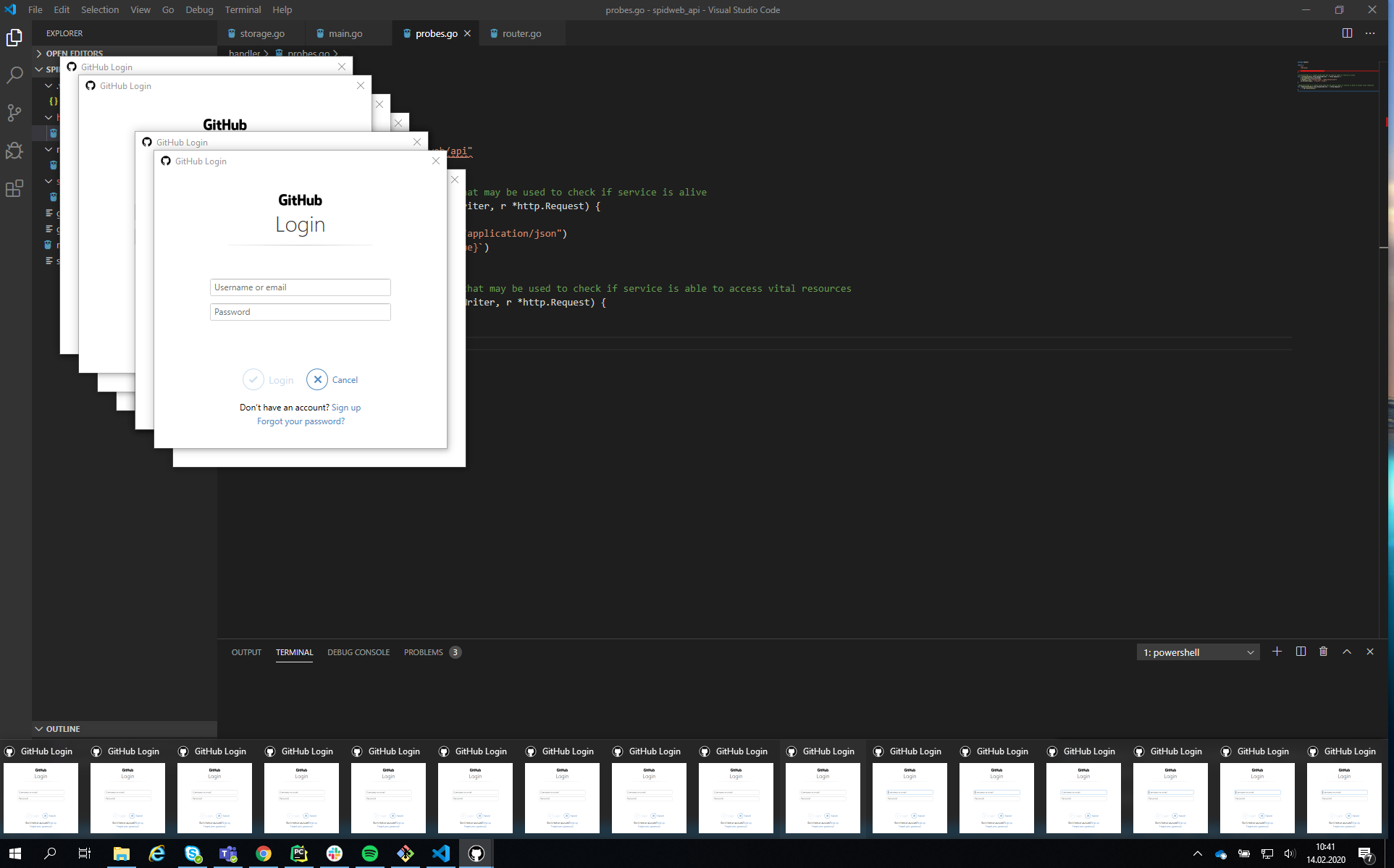Open the Extensions view icon
The width and height of the screenshot is (1394, 868).
point(14,189)
